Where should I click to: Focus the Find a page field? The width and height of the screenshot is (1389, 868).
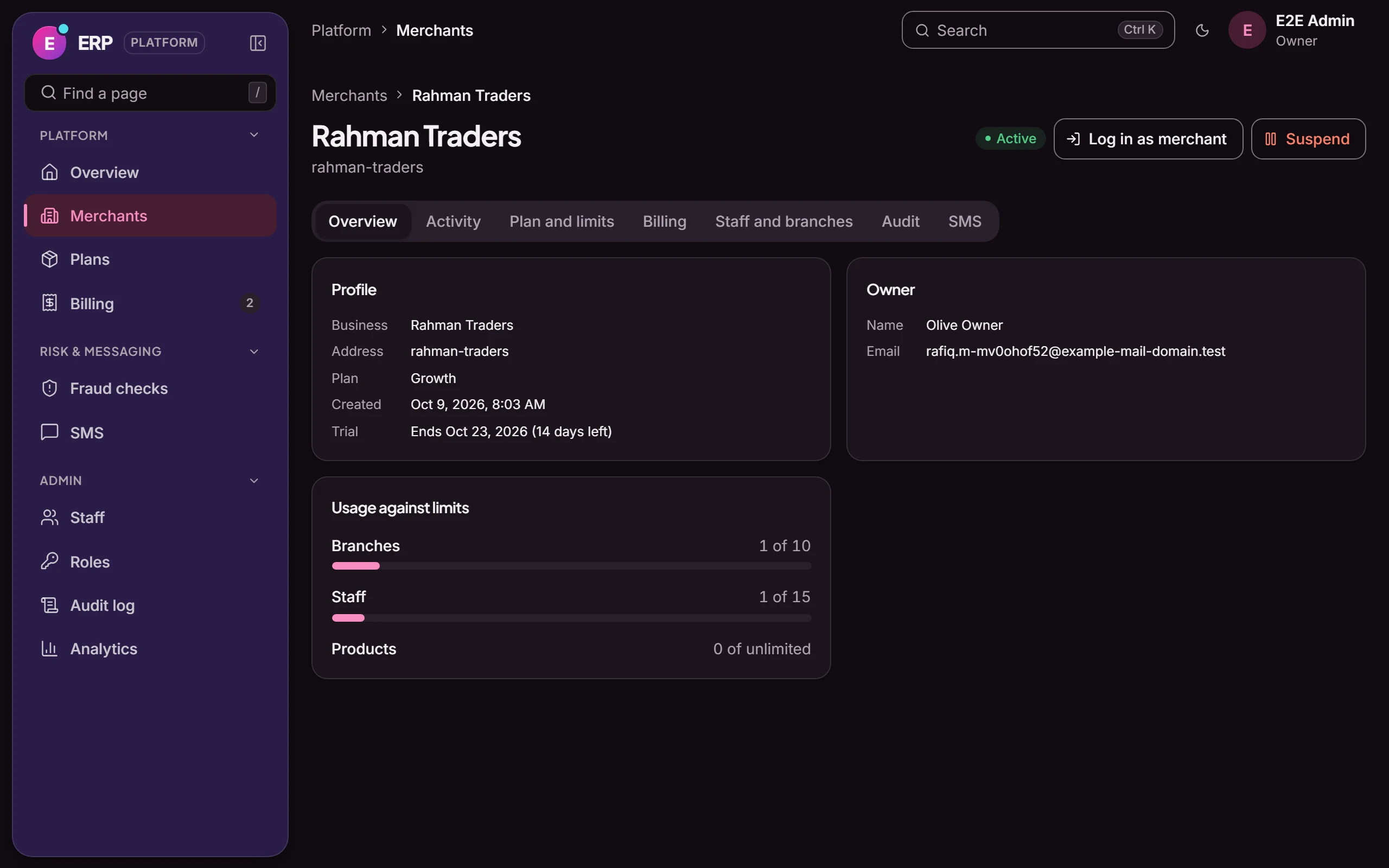coord(150,93)
